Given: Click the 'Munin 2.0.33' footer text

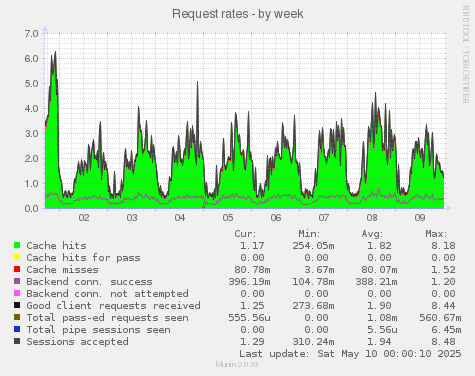Looking at the screenshot, I should pos(237,364).
